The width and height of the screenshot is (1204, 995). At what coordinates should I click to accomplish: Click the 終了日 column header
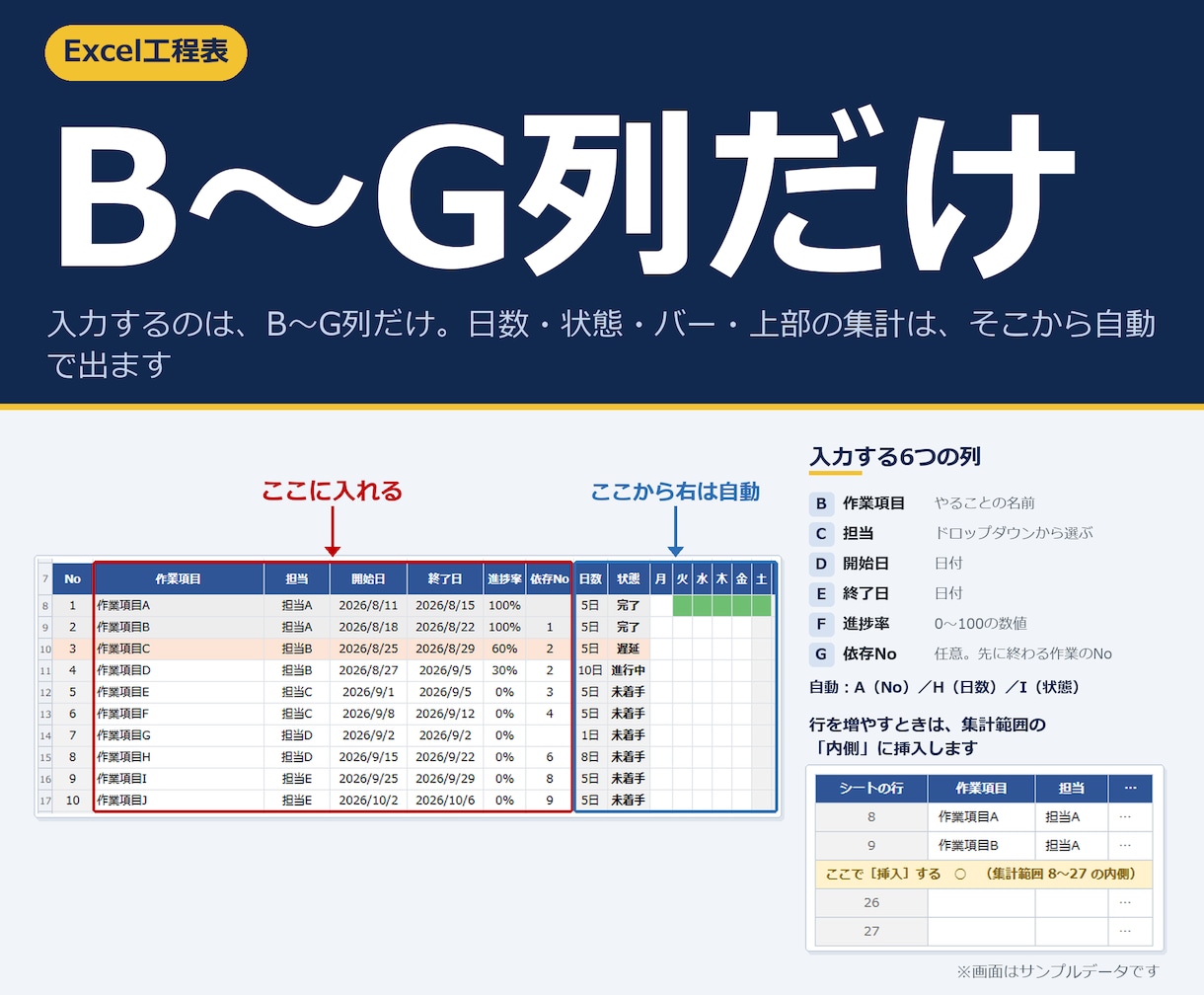[445, 579]
